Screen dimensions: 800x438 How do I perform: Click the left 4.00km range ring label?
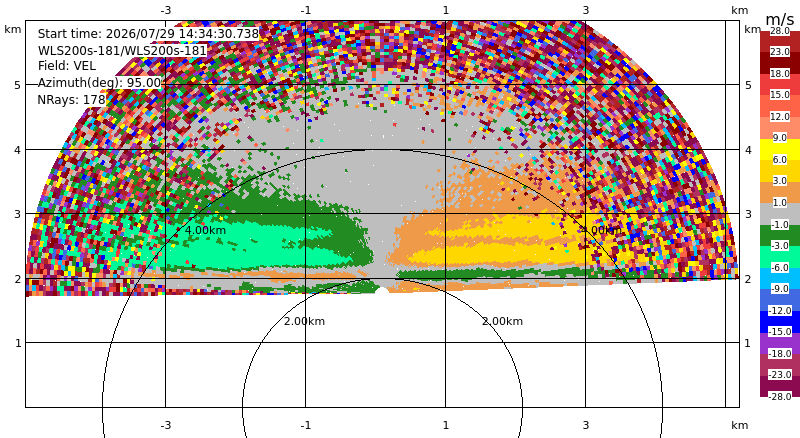205,230
